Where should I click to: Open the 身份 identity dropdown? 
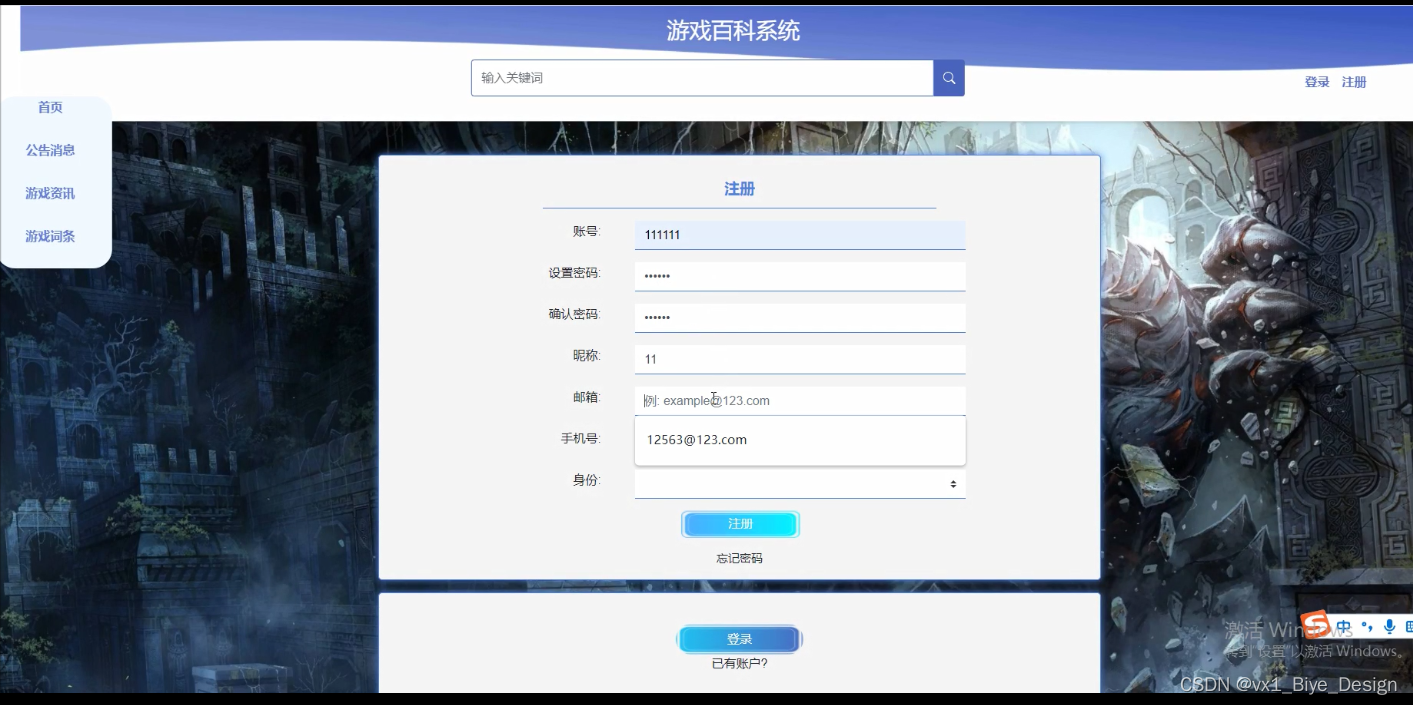click(800, 484)
